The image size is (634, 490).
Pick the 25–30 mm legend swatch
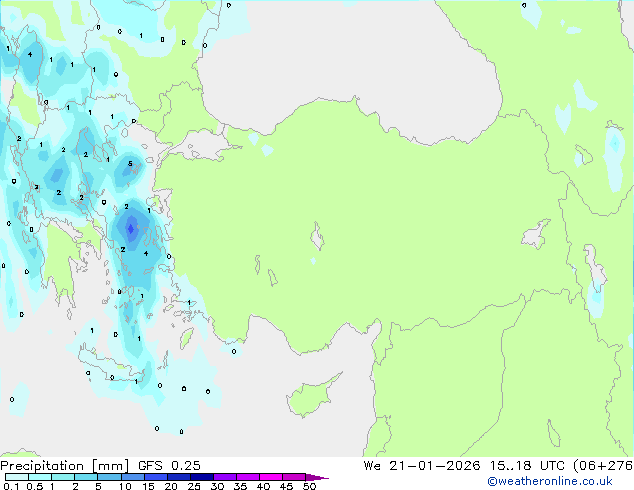pos(201,477)
